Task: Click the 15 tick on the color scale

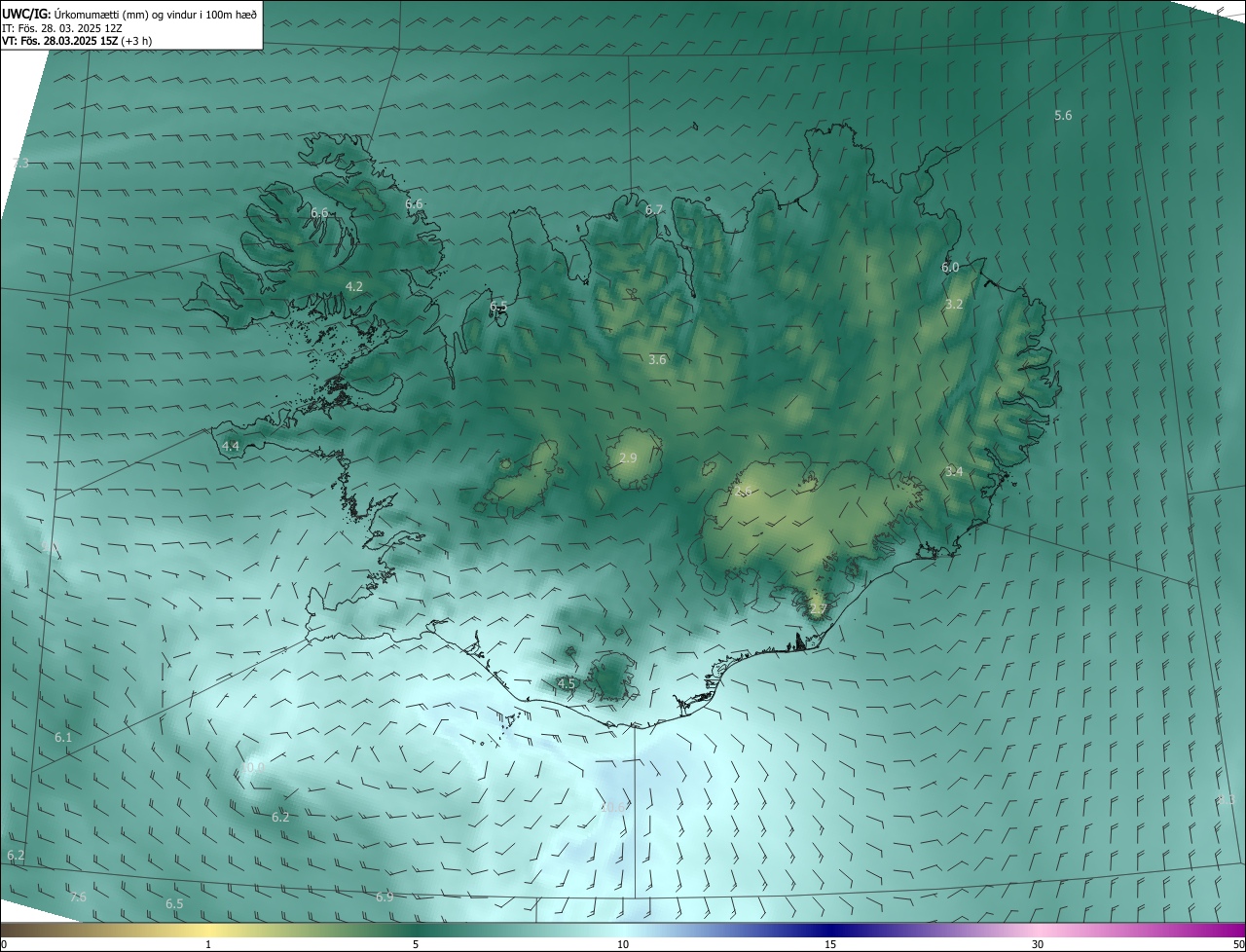Action: tap(830, 944)
